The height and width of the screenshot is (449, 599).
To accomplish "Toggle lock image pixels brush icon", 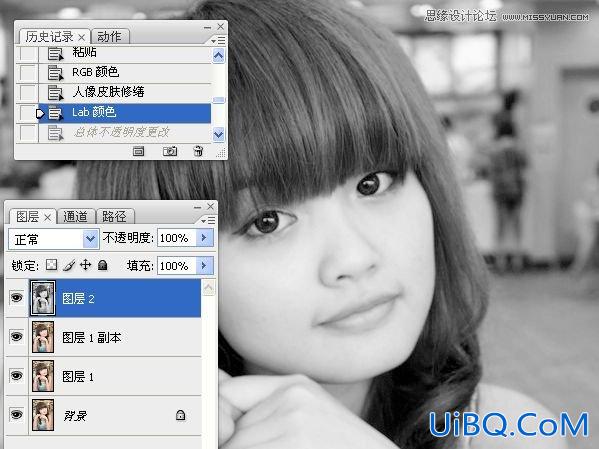I will pyautogui.click(x=69, y=265).
